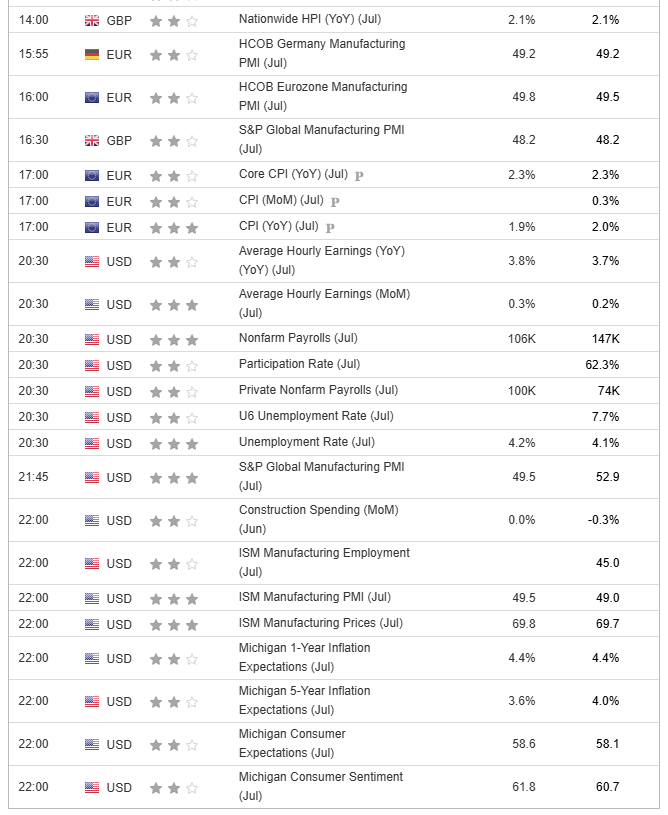This screenshot has width=668, height=815.
Task: Click the preliminary P icon beside Core CPI (YoY)
Action: (x=359, y=176)
